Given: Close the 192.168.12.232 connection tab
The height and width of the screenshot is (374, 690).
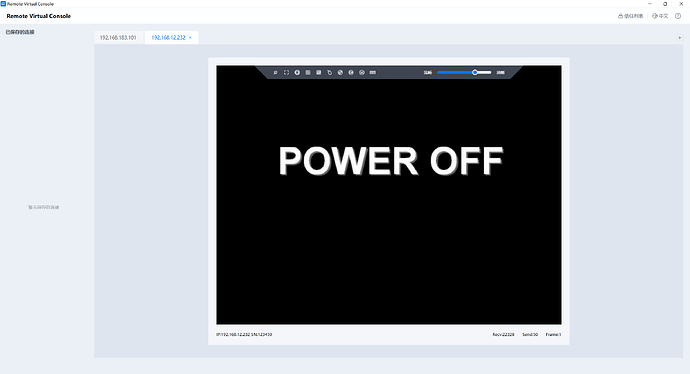Looking at the screenshot, I should tap(190, 38).
